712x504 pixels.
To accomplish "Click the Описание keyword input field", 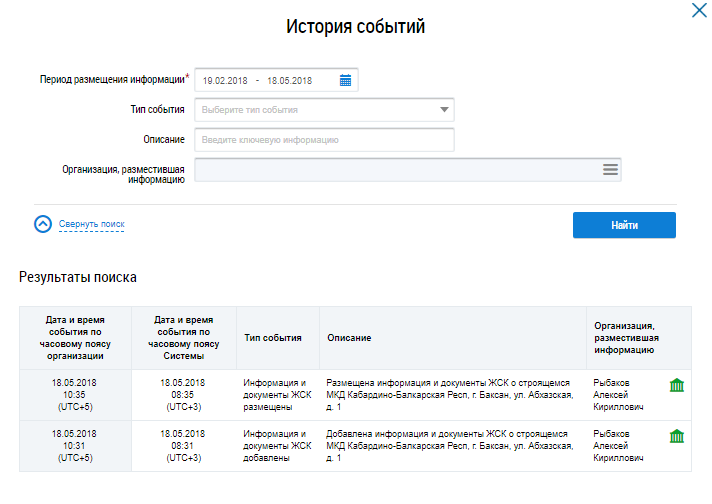I will point(324,140).
